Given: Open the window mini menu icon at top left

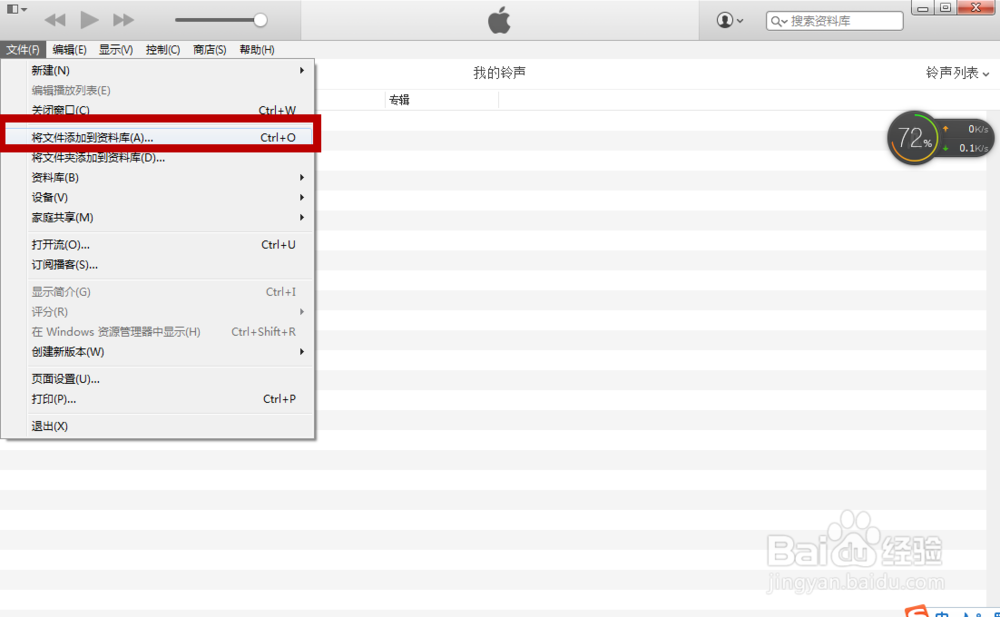Looking at the screenshot, I should tap(16, 9).
